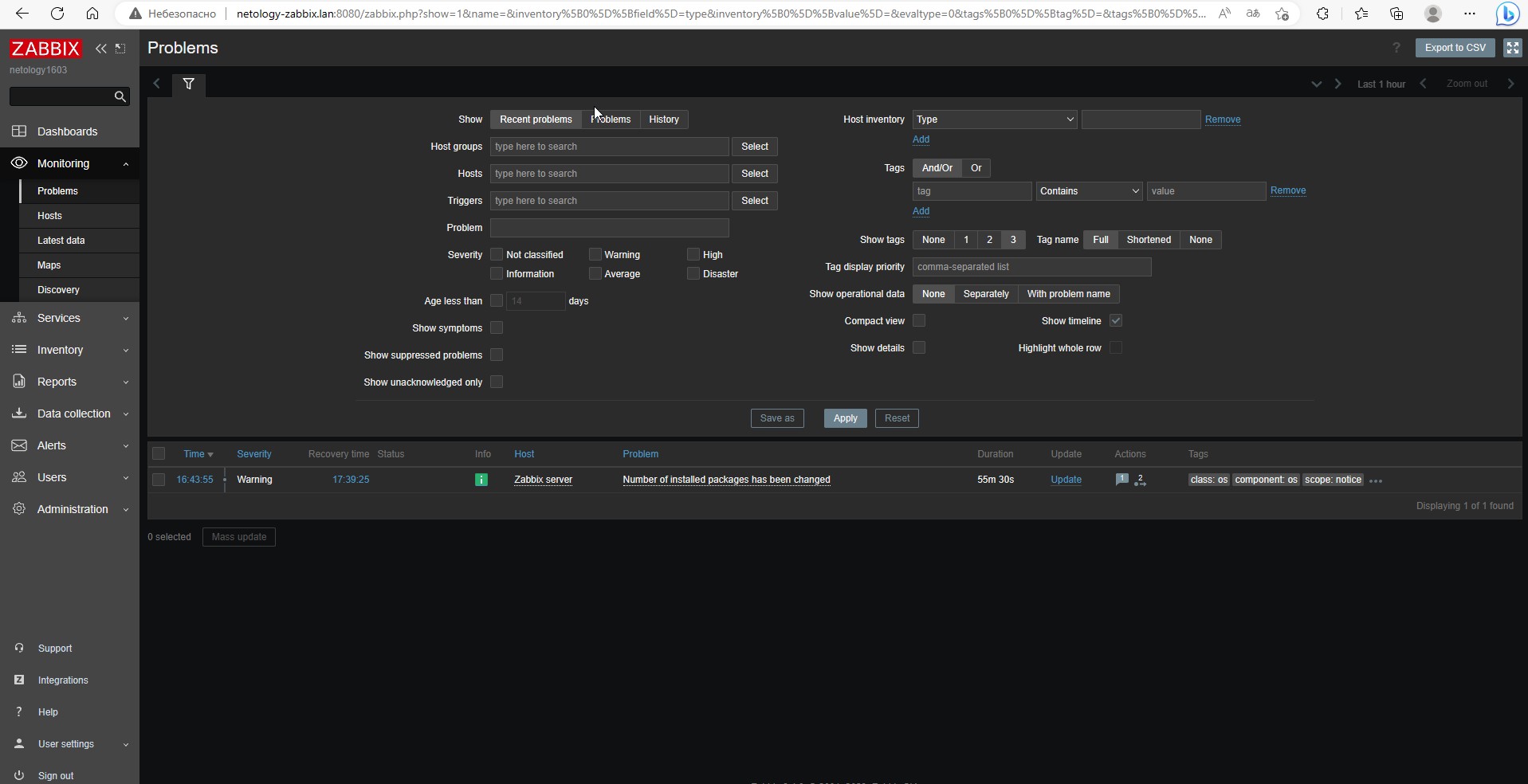The width and height of the screenshot is (1528, 784).
Task: Select Recent problems show option
Action: [536, 120]
